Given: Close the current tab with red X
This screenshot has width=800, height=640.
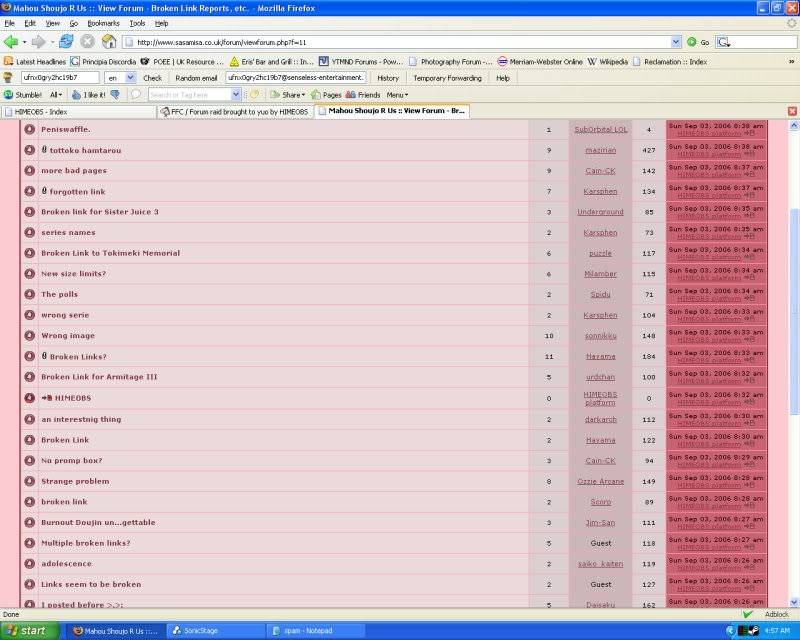Looking at the screenshot, I should [792, 111].
